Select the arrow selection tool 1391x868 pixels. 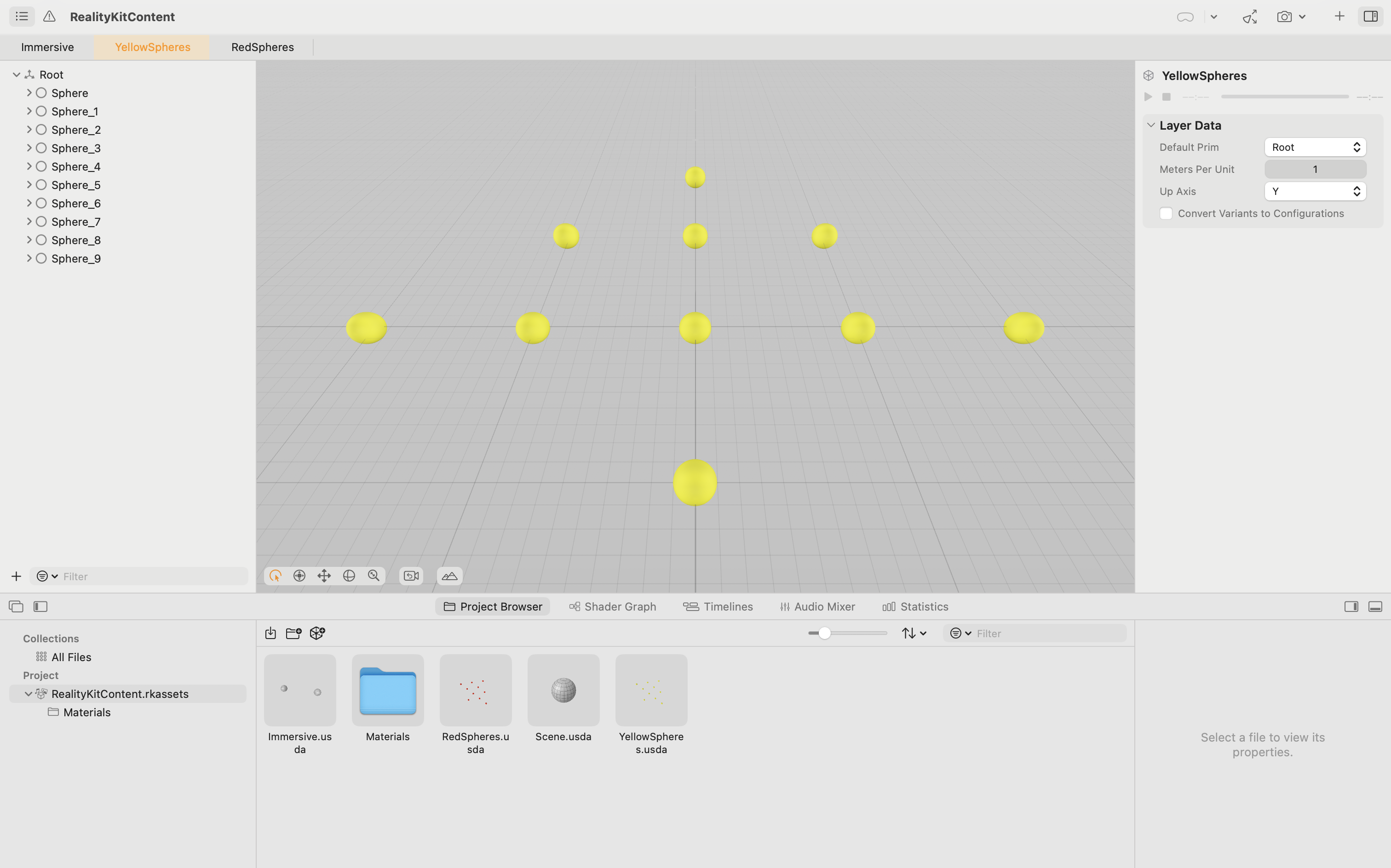coord(275,576)
